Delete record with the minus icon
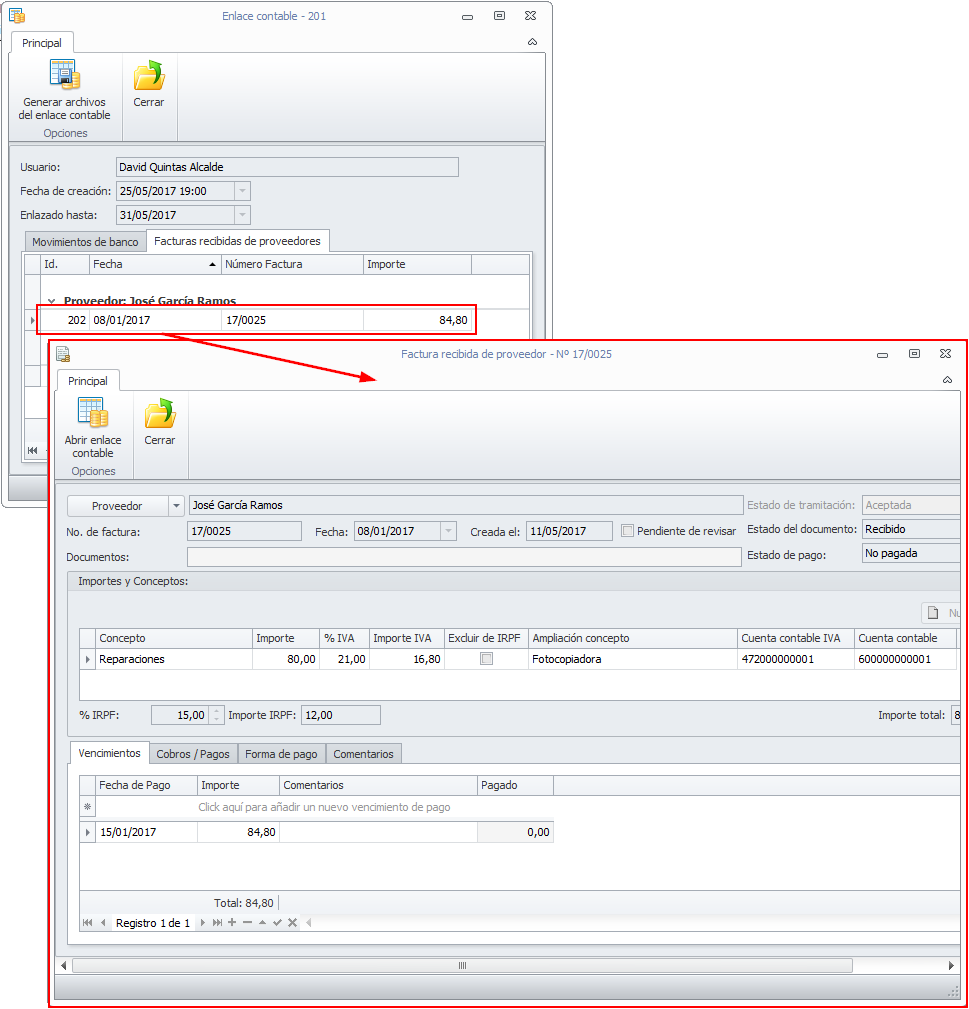 pos(247,923)
